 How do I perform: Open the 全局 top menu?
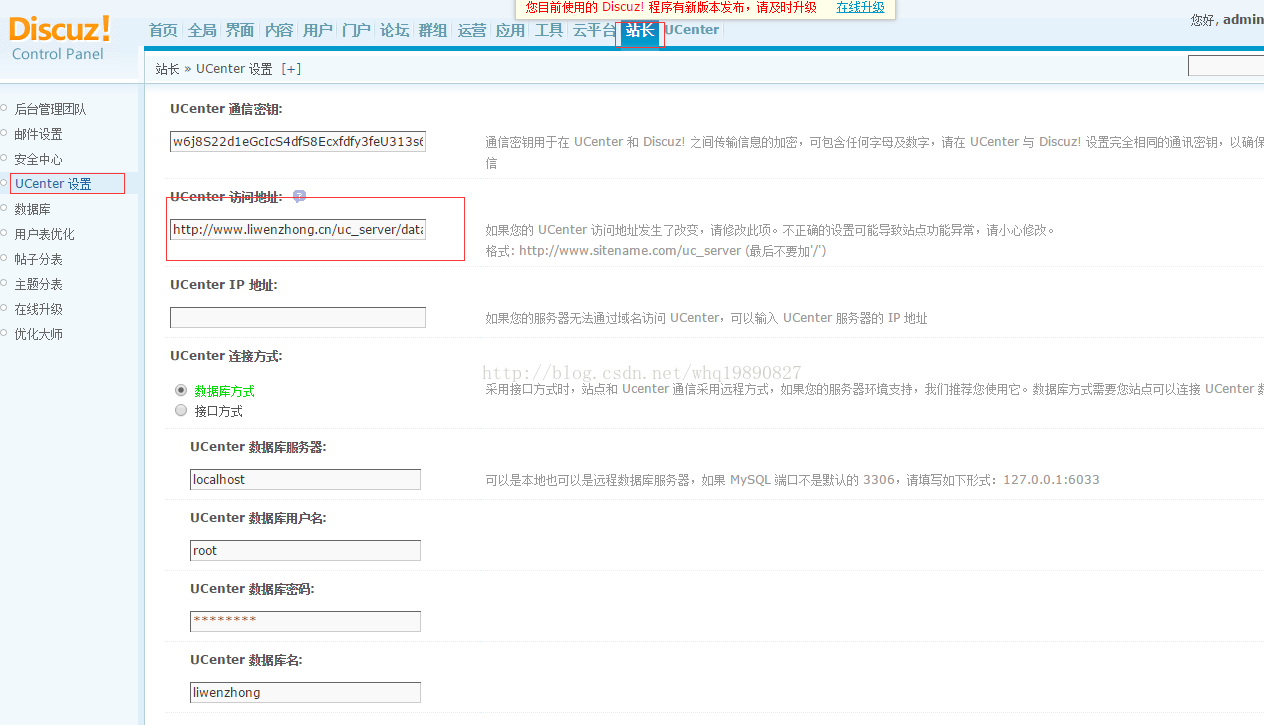click(202, 30)
